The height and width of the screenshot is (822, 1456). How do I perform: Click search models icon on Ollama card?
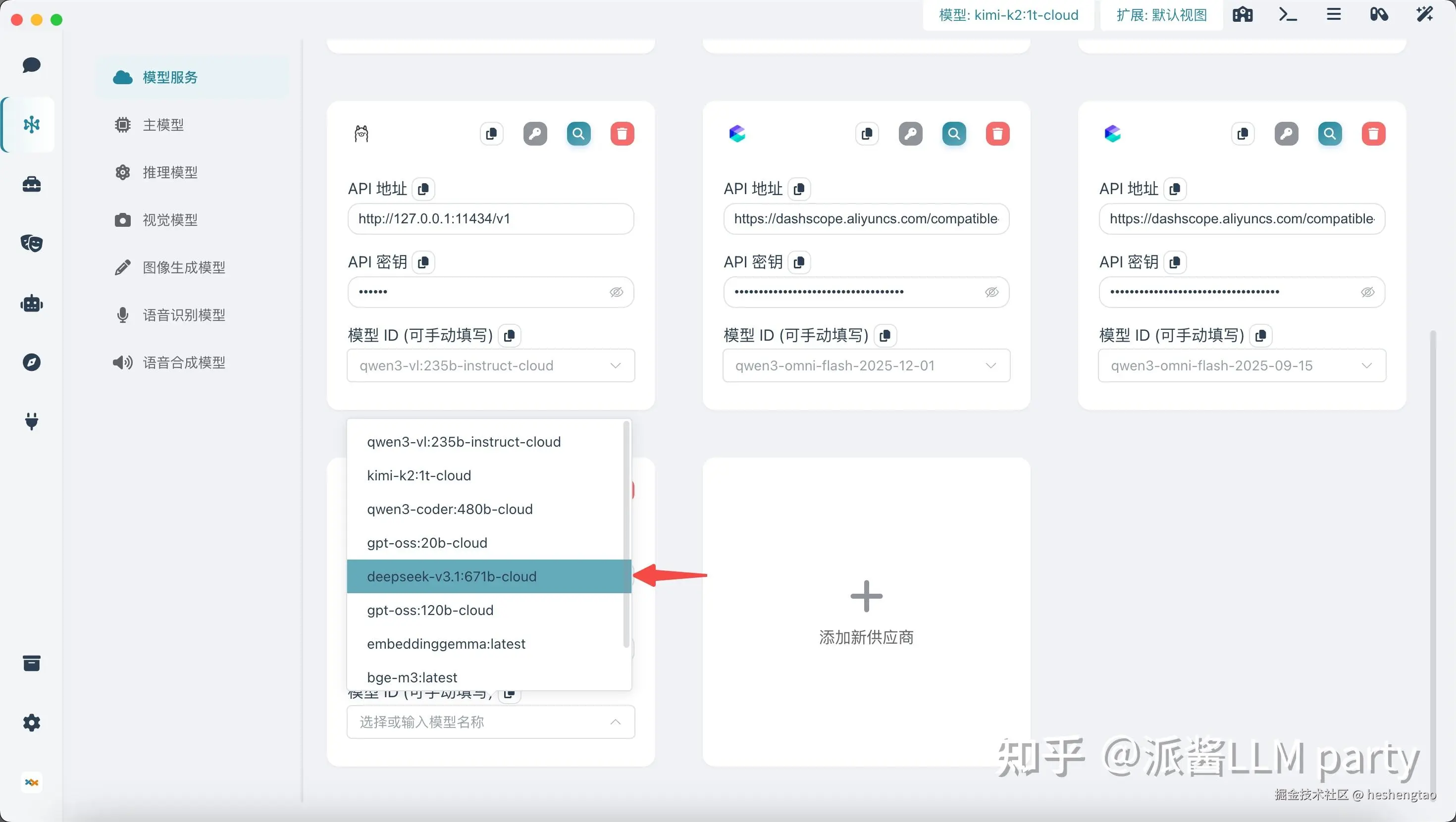click(578, 134)
